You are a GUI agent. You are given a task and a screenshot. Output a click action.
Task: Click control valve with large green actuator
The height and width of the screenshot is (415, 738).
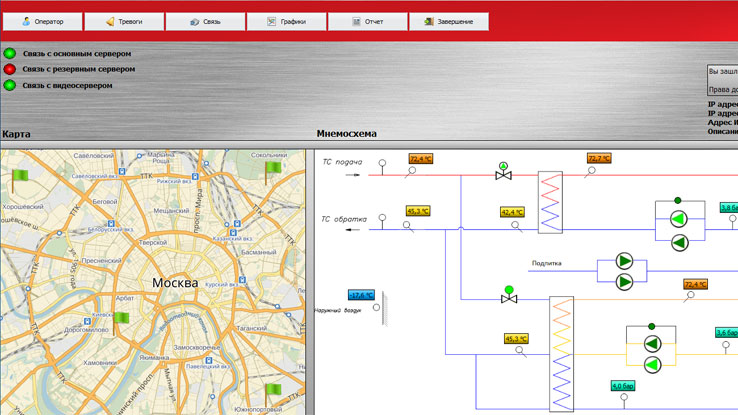(509, 295)
